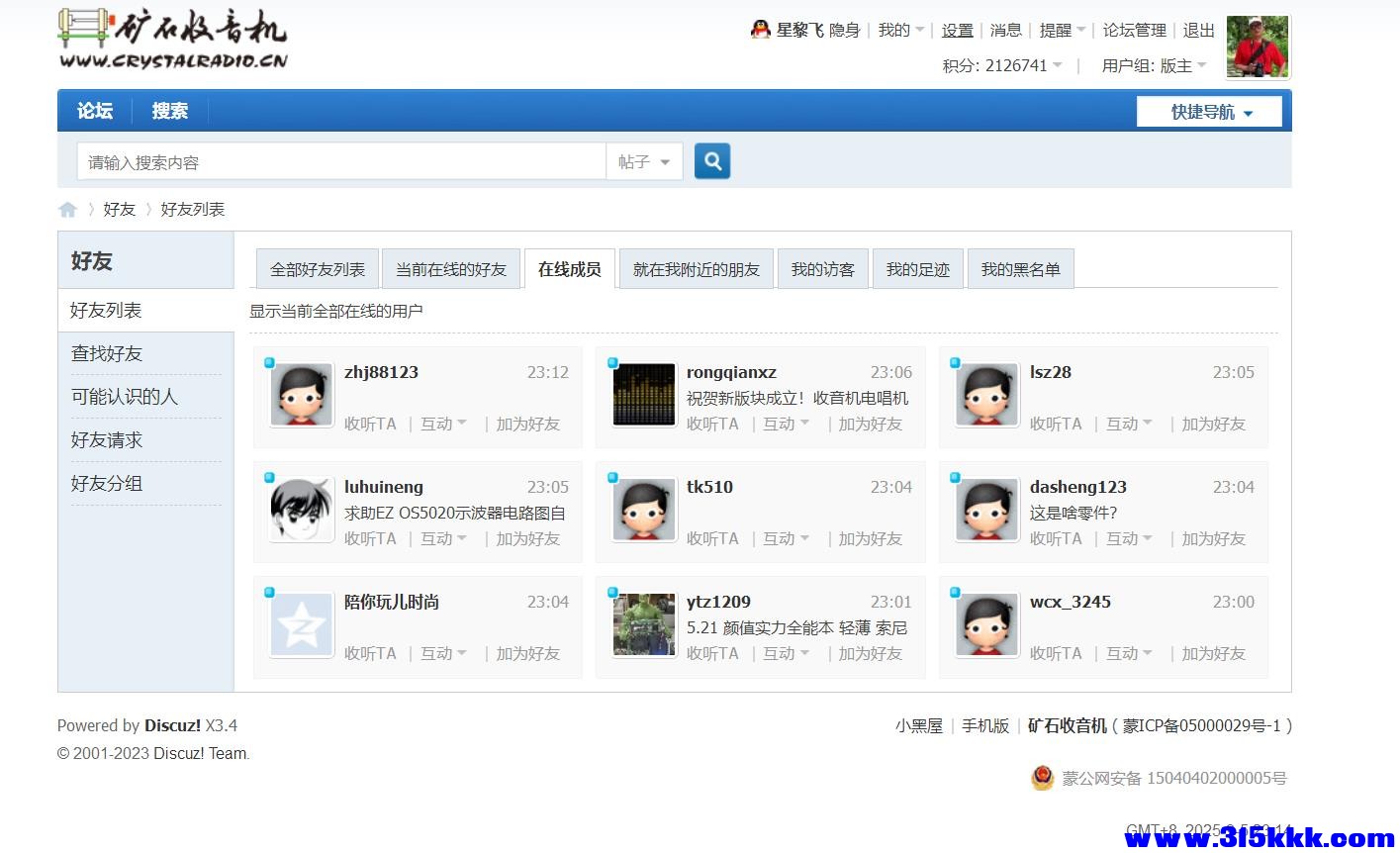
Task: Click the home icon in the breadcrumb
Action: (x=67, y=209)
